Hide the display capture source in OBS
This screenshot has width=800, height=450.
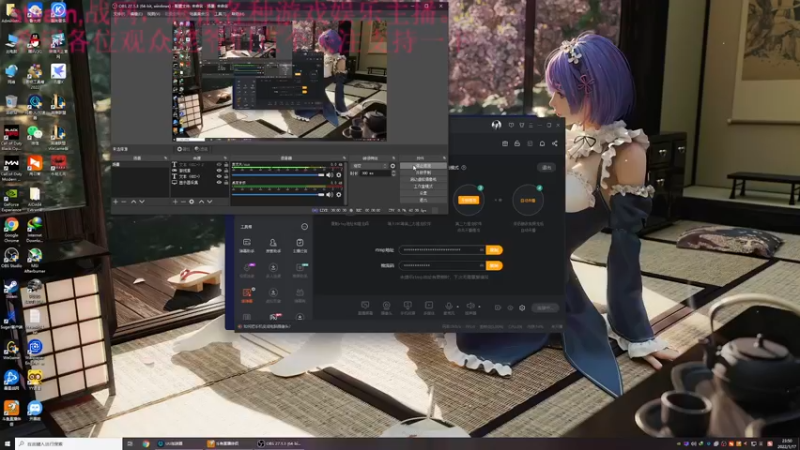tap(219, 182)
